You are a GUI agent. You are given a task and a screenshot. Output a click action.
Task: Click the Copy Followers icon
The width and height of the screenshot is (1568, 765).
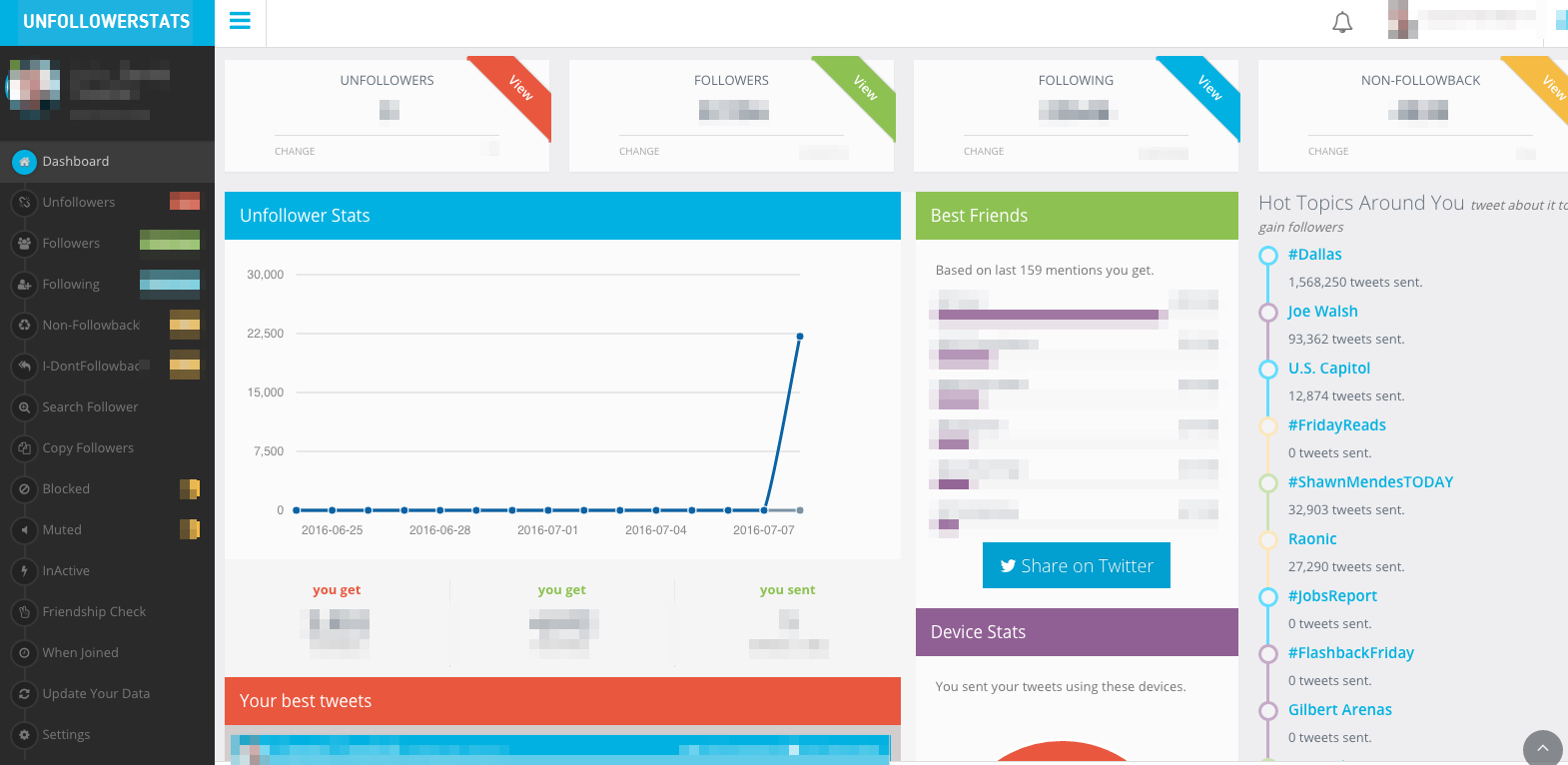click(x=24, y=448)
